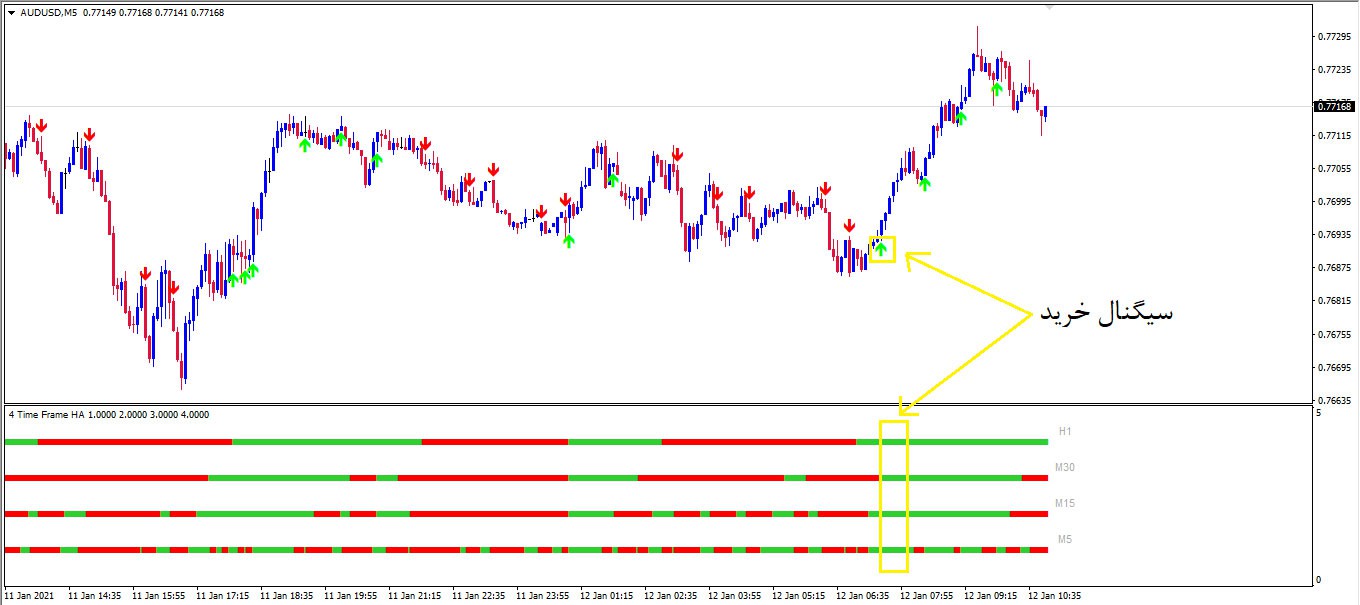The height and width of the screenshot is (605, 1360).
Task: Click the 11 Jan 15:55 time label
Action: click(159, 595)
